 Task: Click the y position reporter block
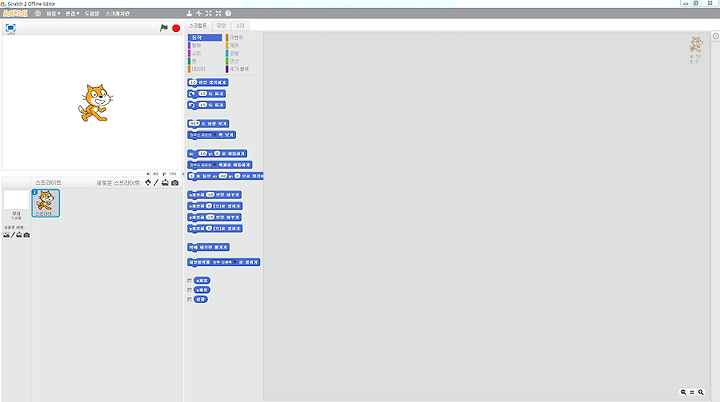click(202, 290)
